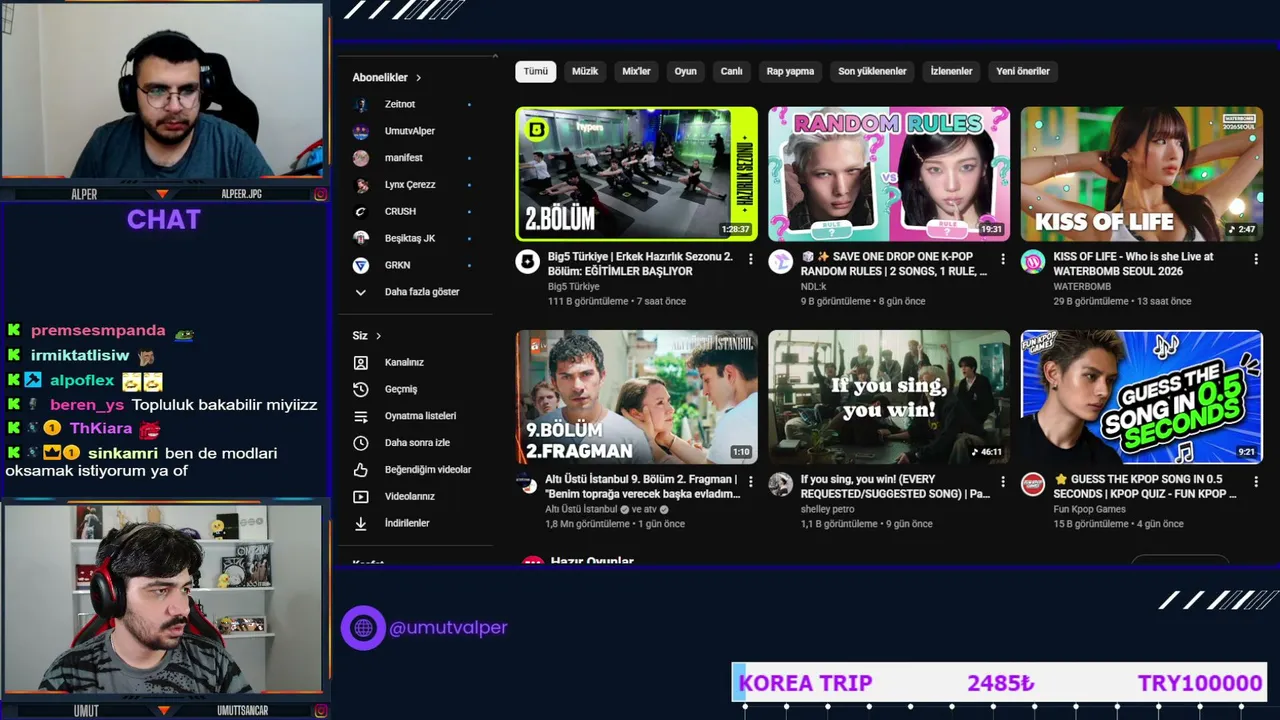The height and width of the screenshot is (720, 1280).
Task: Open Daha sonra izle clock icon
Action: [361, 443]
